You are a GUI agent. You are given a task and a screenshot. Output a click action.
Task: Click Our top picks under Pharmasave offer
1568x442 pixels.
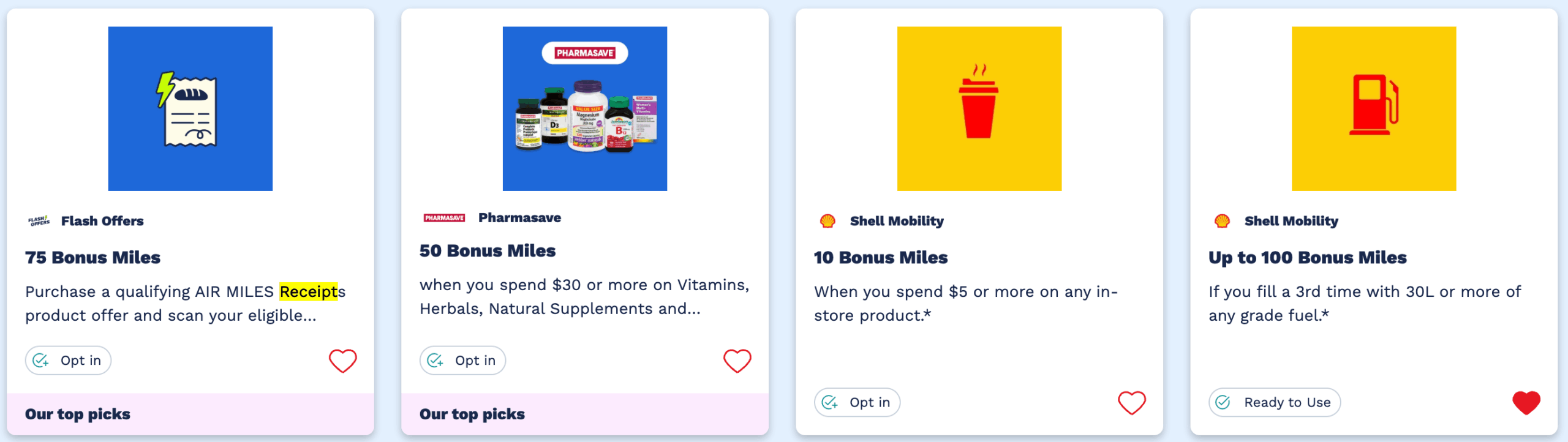[x=472, y=414]
